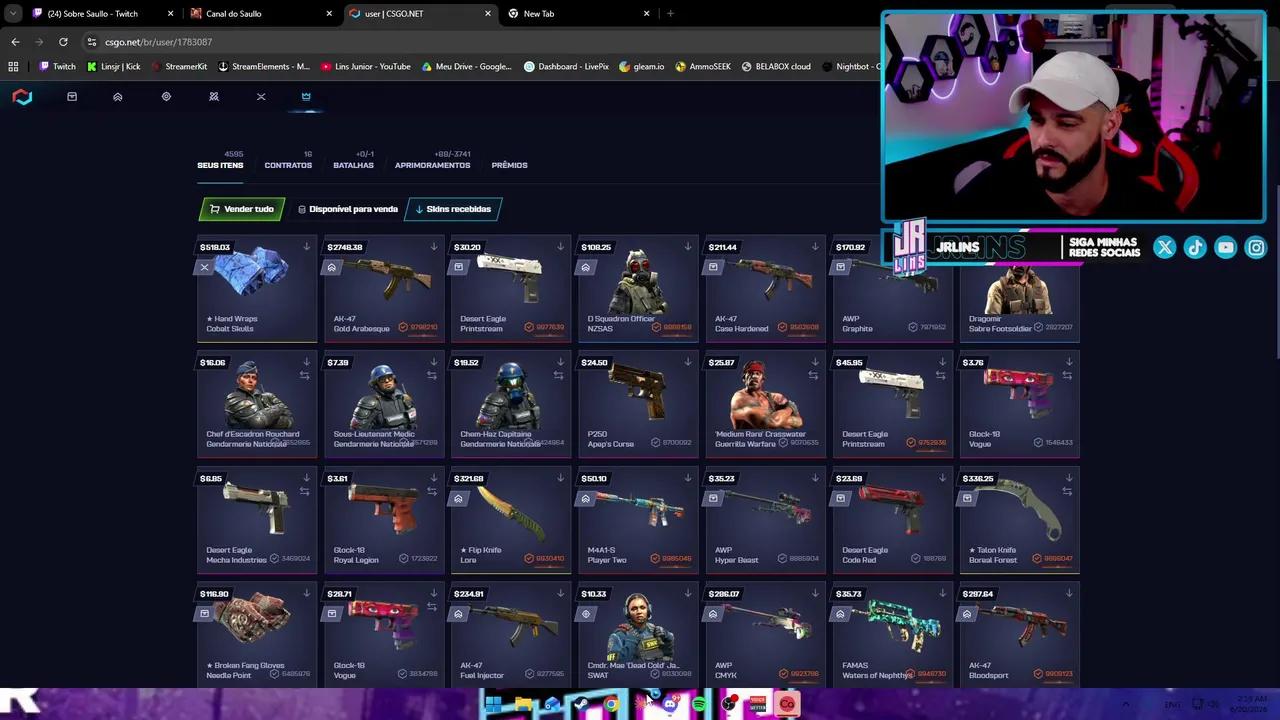Switch to the BATALHAS tab
The width and height of the screenshot is (1280, 720).
pos(353,165)
